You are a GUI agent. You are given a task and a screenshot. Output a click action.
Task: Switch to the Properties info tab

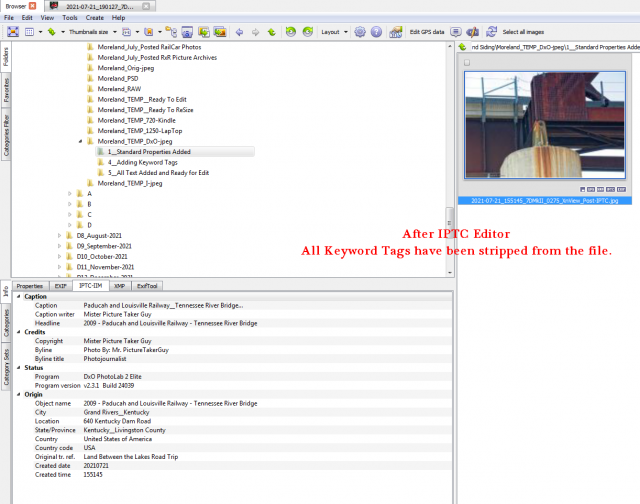tap(30, 286)
